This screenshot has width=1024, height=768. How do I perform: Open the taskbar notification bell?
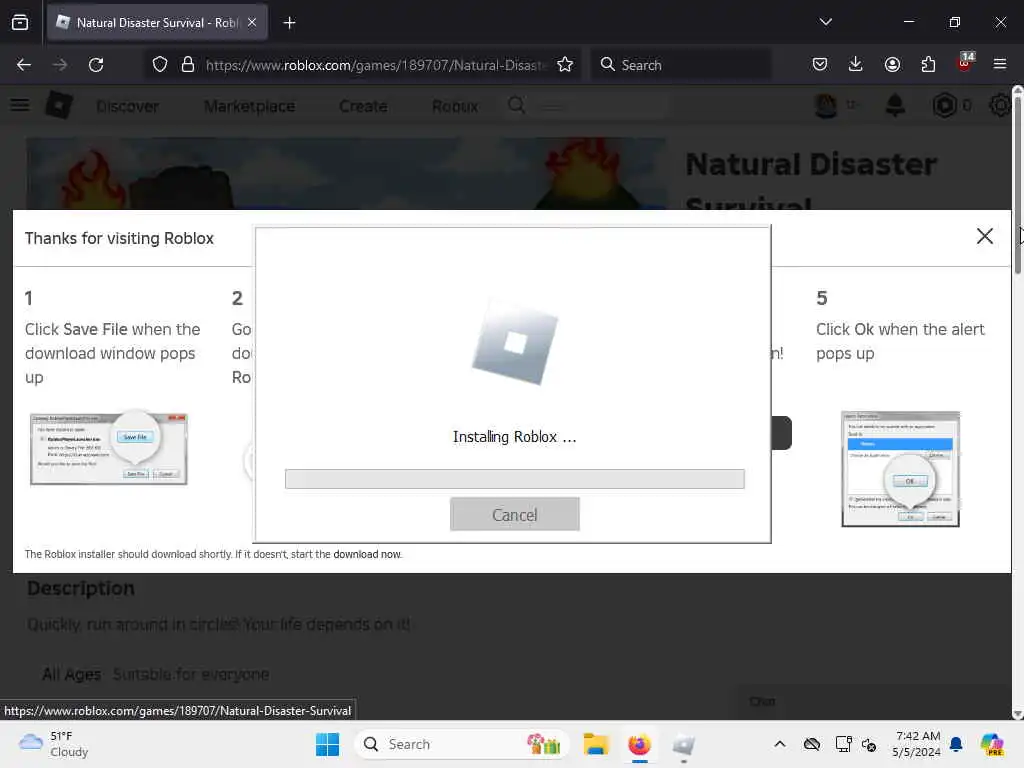(x=956, y=744)
